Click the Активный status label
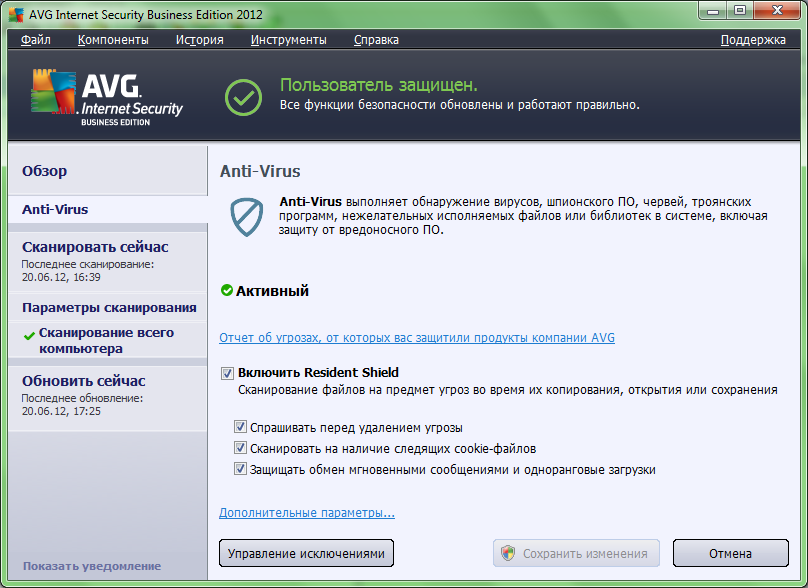Image resolution: width=808 pixels, height=588 pixels. tap(272, 291)
